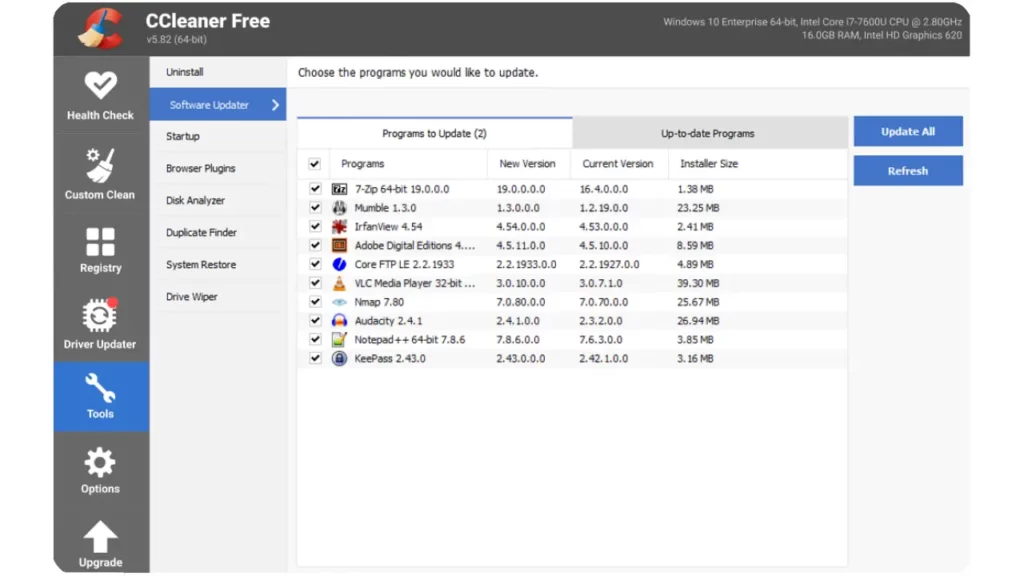Click the CCleaner logo in header
The width and height of the screenshot is (1024, 576).
coord(101,28)
